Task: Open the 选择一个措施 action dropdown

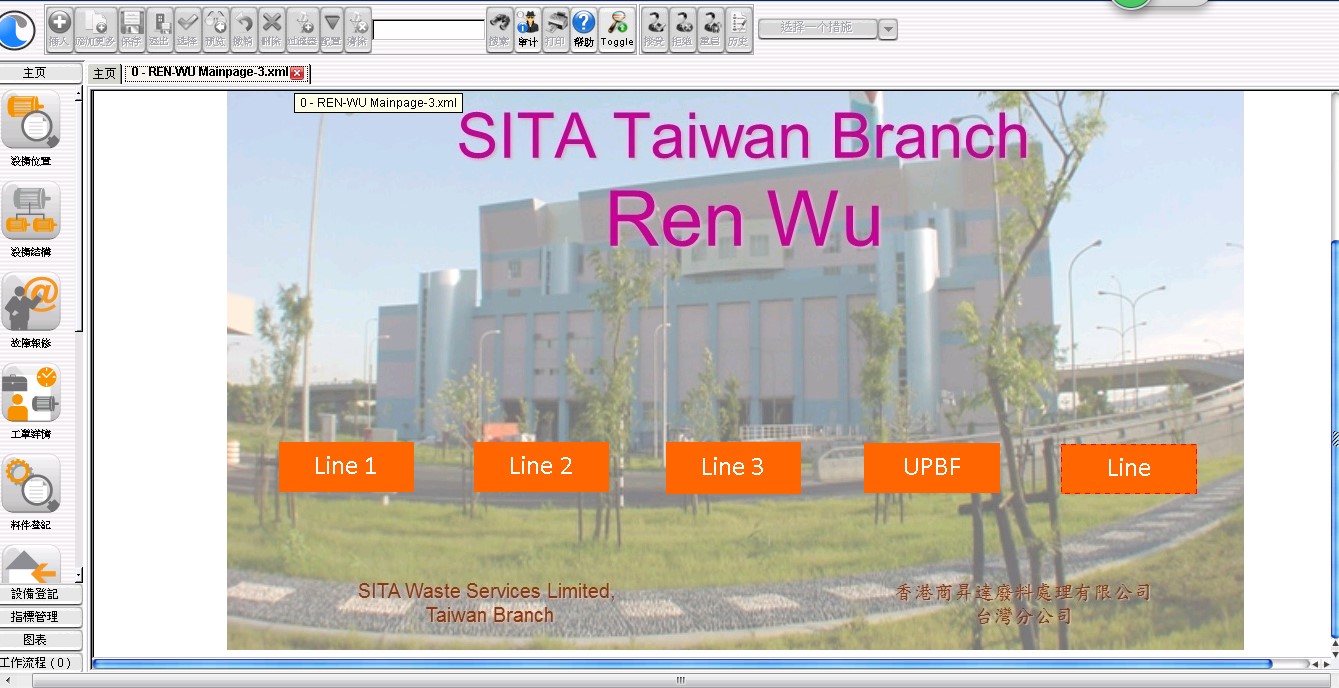Action: [x=817, y=28]
